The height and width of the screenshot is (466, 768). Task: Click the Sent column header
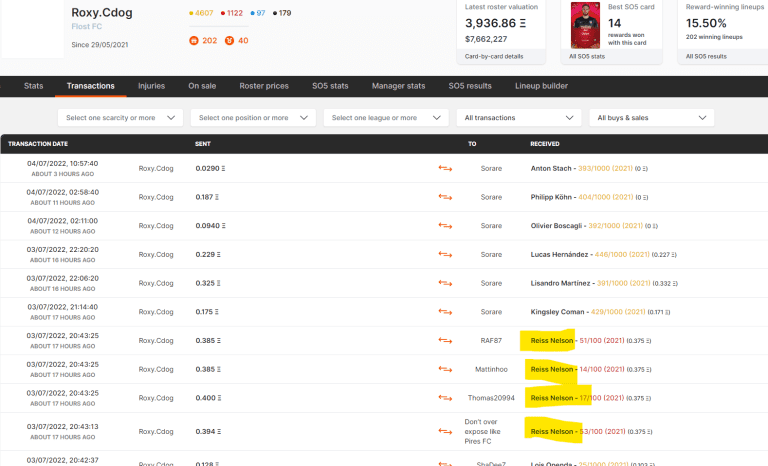pyautogui.click(x=203, y=144)
